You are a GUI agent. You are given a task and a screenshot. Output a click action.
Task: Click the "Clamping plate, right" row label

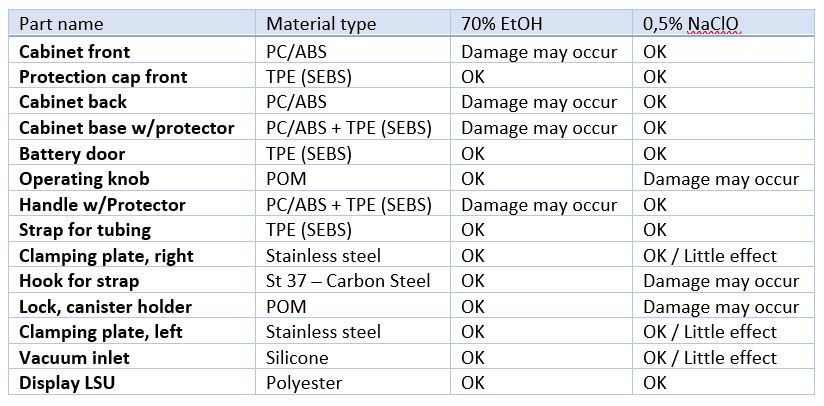point(106,256)
